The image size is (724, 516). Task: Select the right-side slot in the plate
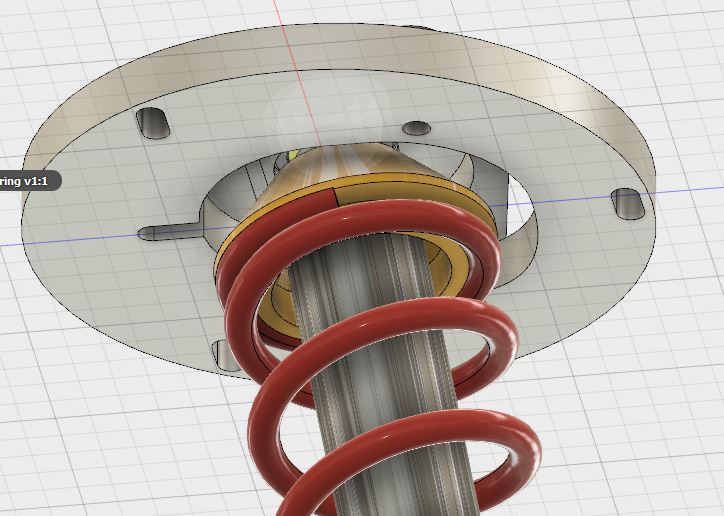627,203
